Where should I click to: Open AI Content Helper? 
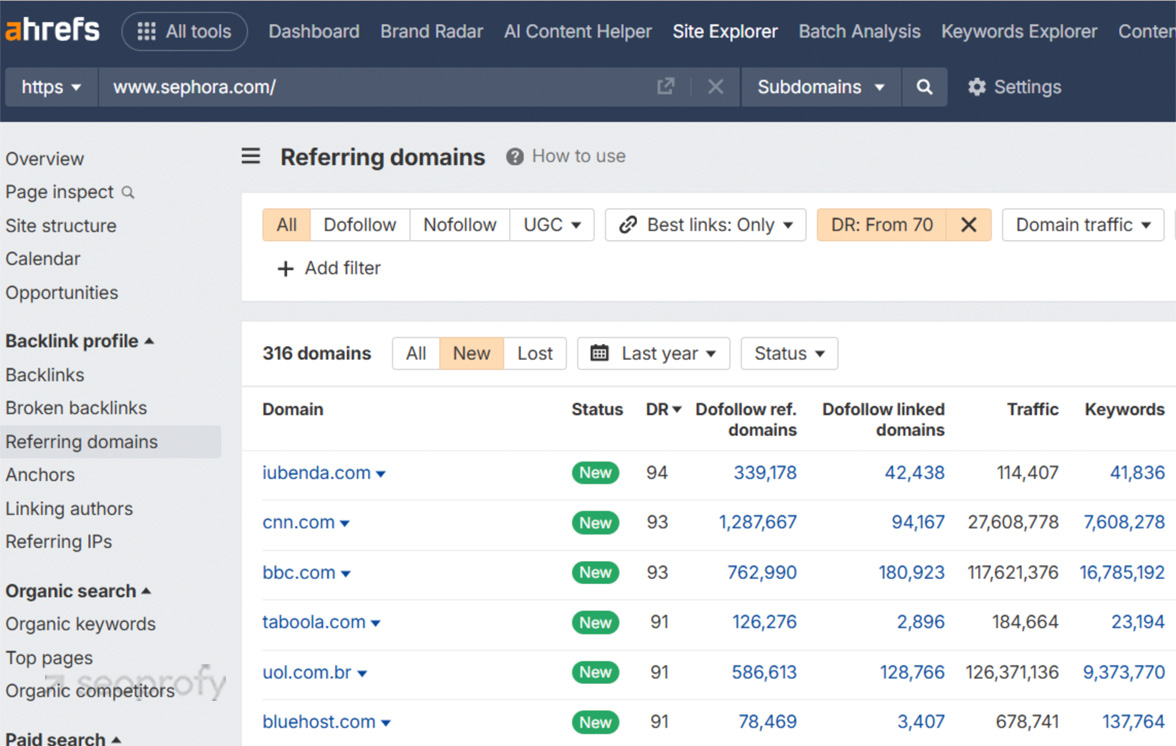[x=578, y=31]
